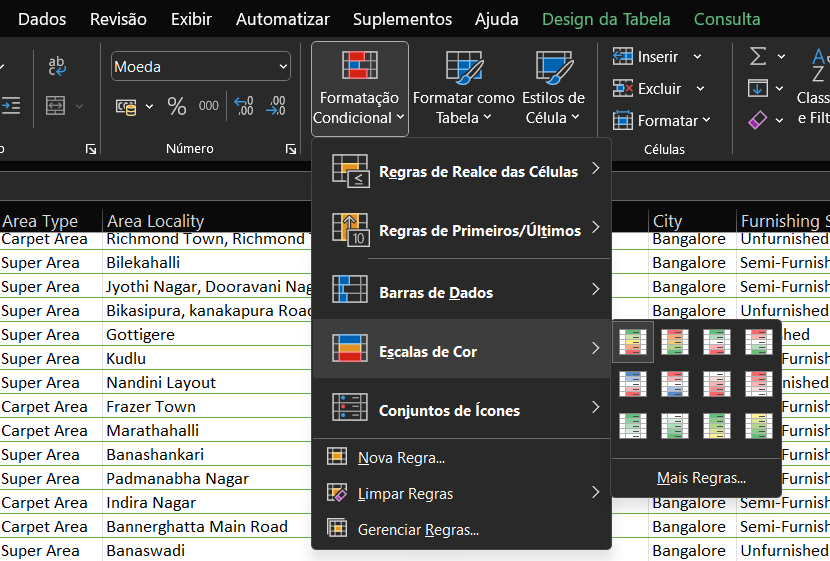830x561 pixels.
Task: Switch to Design da Tabela tab
Action: pyautogui.click(x=606, y=19)
